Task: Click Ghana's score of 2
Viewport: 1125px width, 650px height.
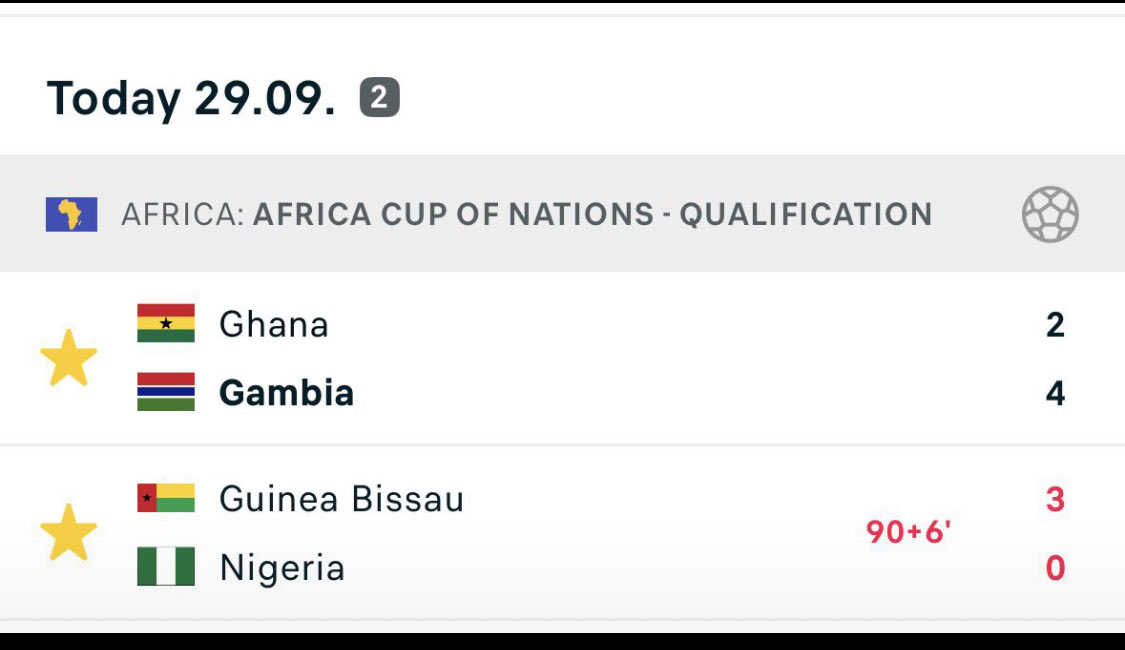Action: [1055, 324]
